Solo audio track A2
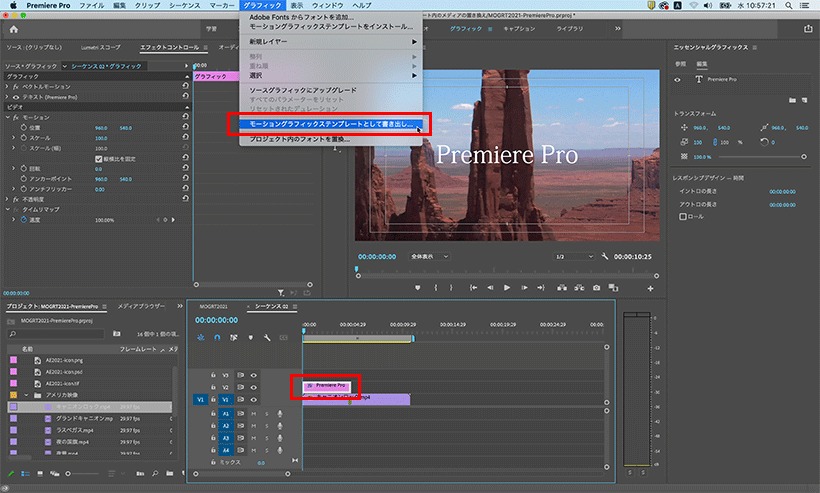 [267, 426]
